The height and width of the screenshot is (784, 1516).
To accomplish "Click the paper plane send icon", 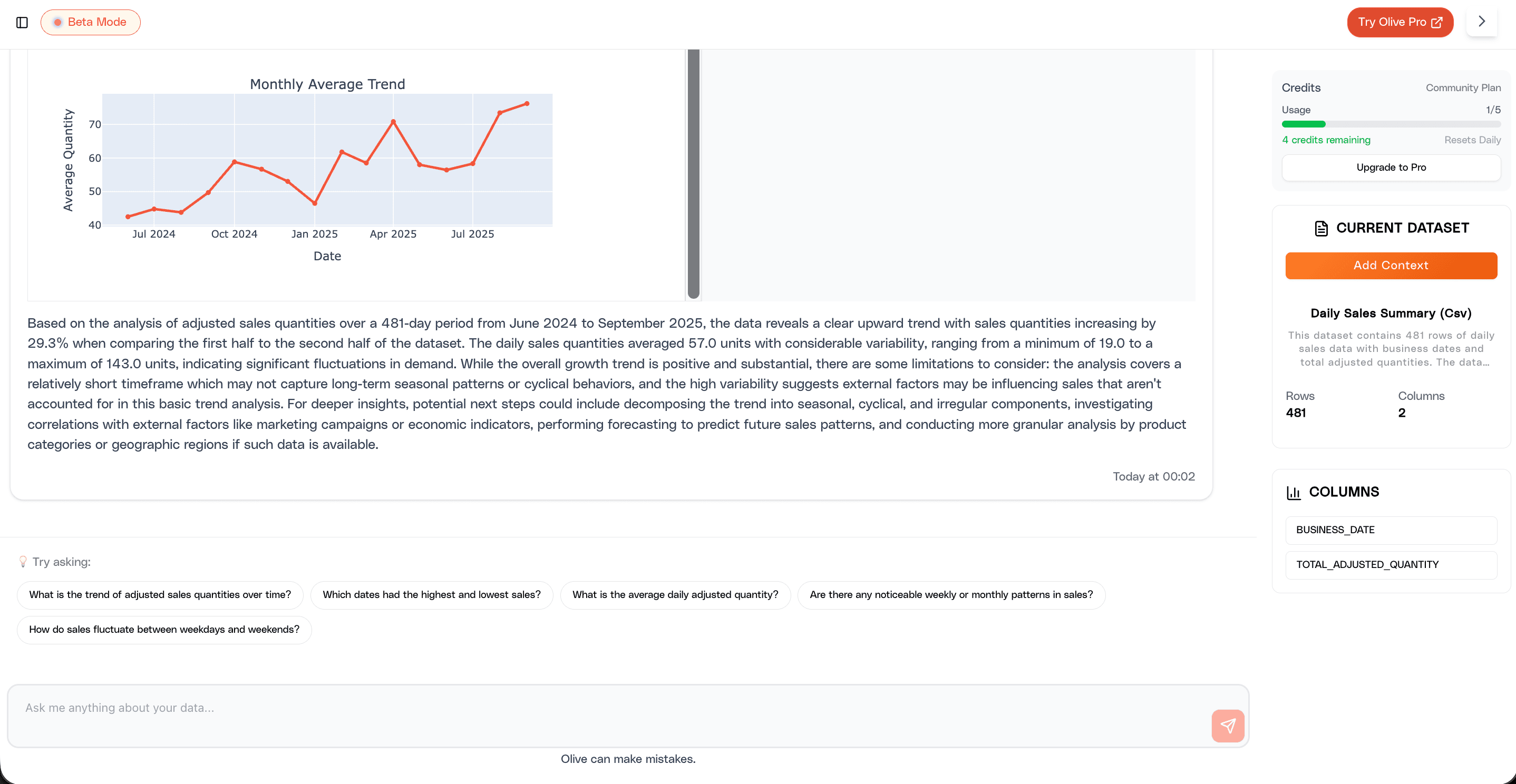I will [1228, 725].
